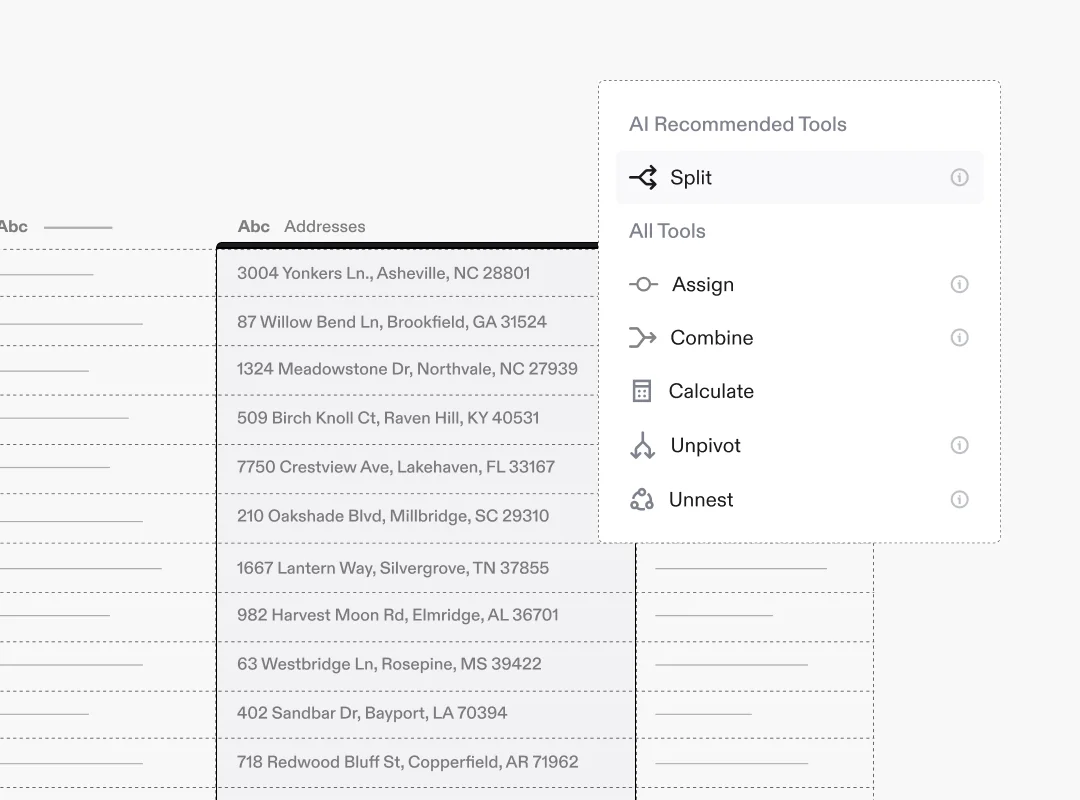
Task: Click the Unnest tool icon
Action: (644, 499)
